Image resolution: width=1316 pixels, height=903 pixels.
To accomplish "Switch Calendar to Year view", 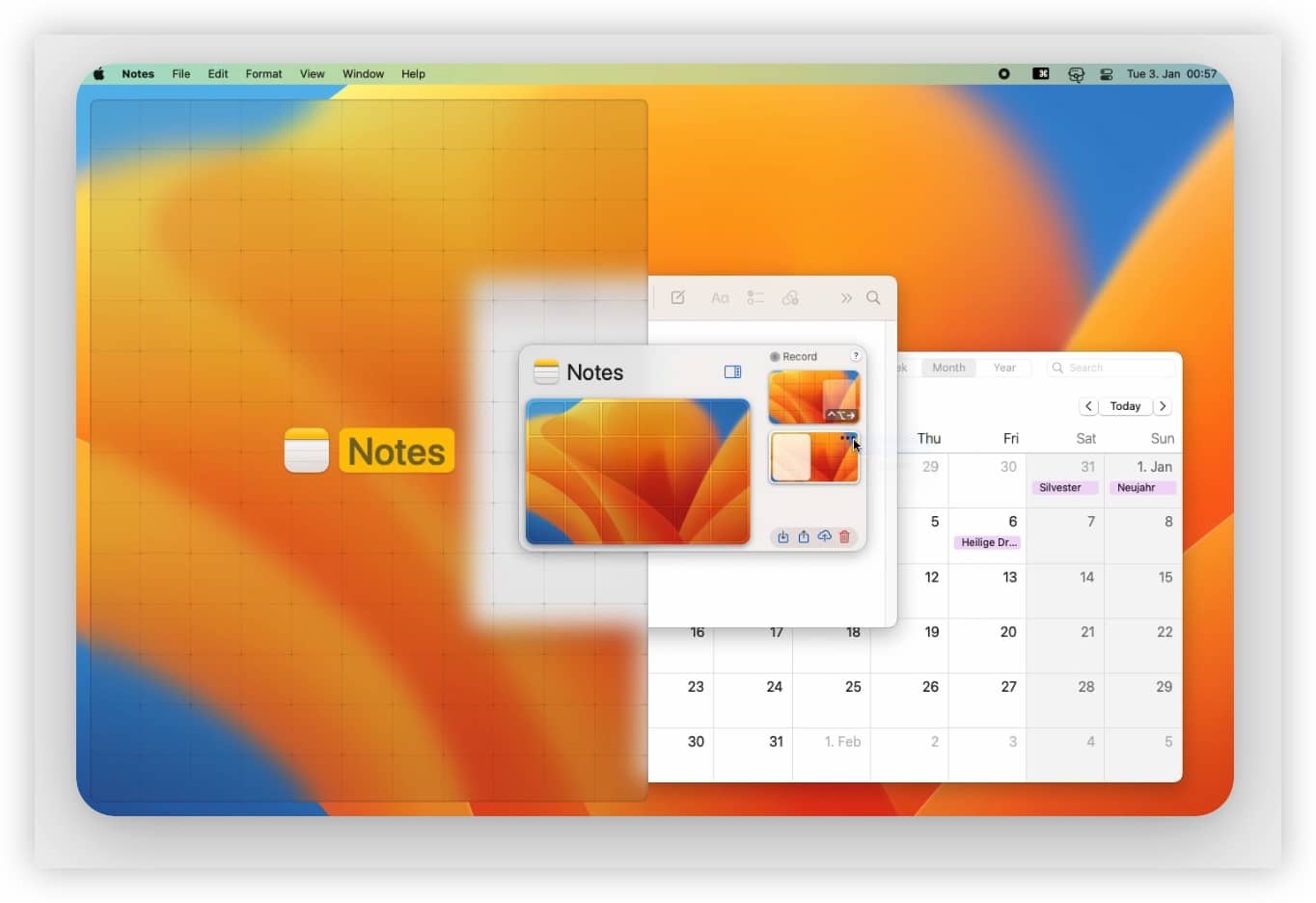I will (1004, 368).
